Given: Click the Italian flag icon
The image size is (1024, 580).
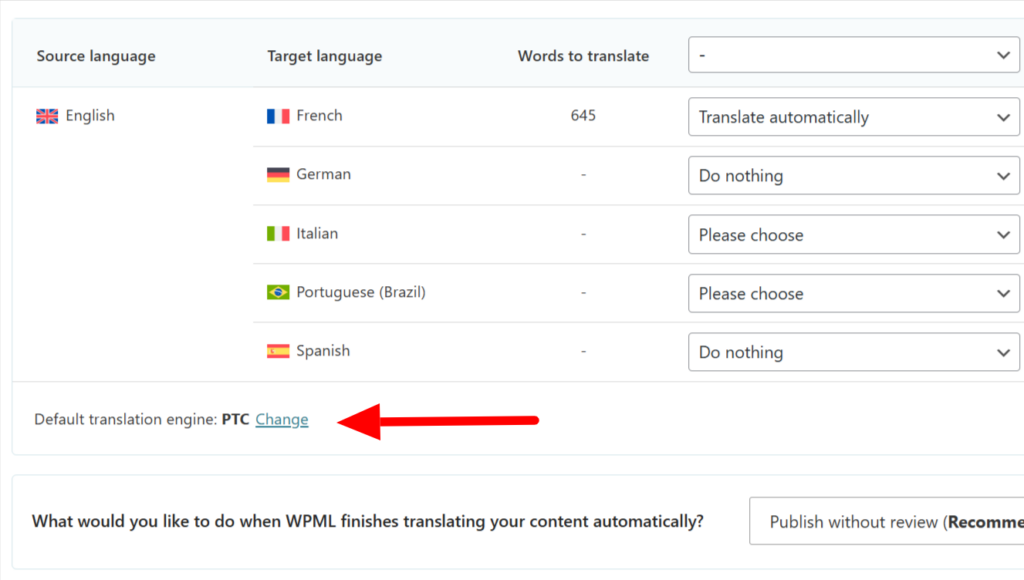Looking at the screenshot, I should tap(277, 233).
